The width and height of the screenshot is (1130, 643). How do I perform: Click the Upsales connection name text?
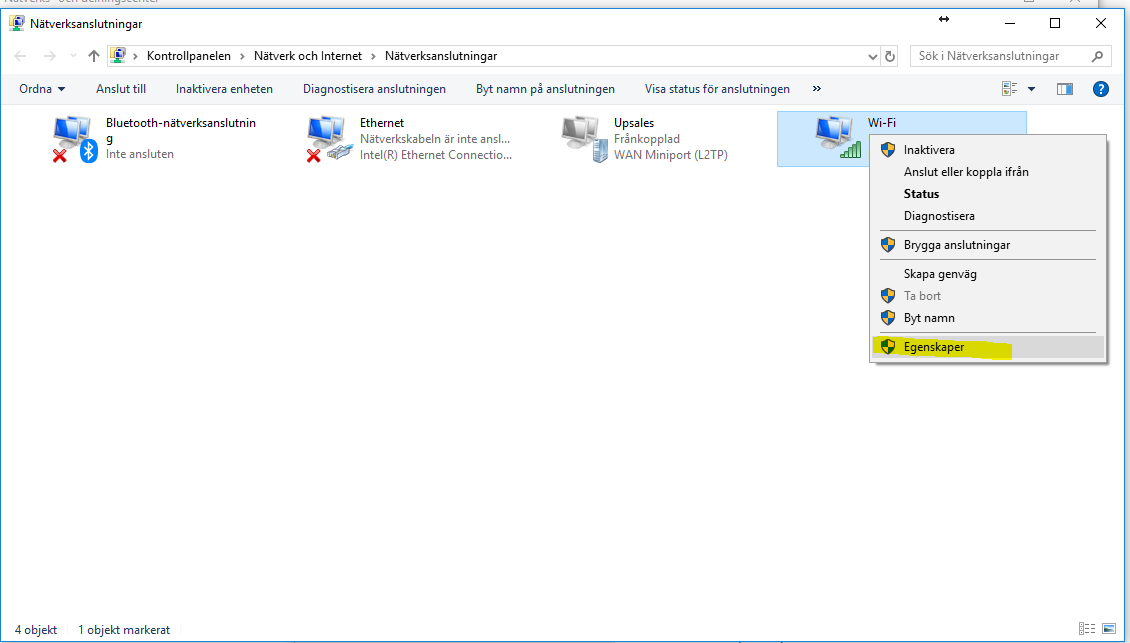coord(634,123)
